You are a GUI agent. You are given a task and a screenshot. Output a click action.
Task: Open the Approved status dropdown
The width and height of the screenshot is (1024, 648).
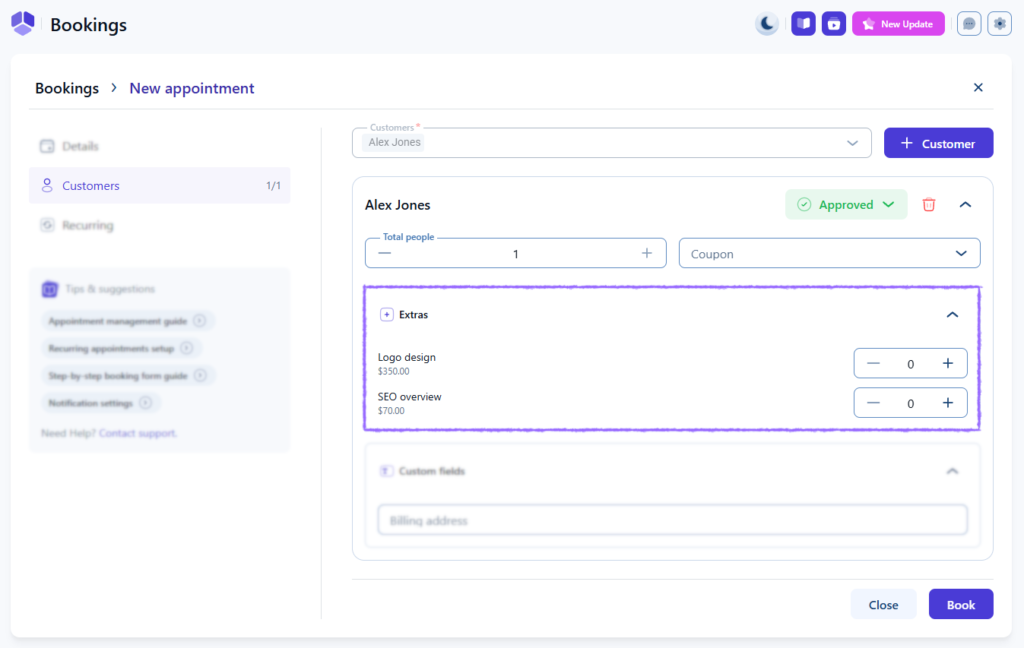pyautogui.click(x=846, y=205)
